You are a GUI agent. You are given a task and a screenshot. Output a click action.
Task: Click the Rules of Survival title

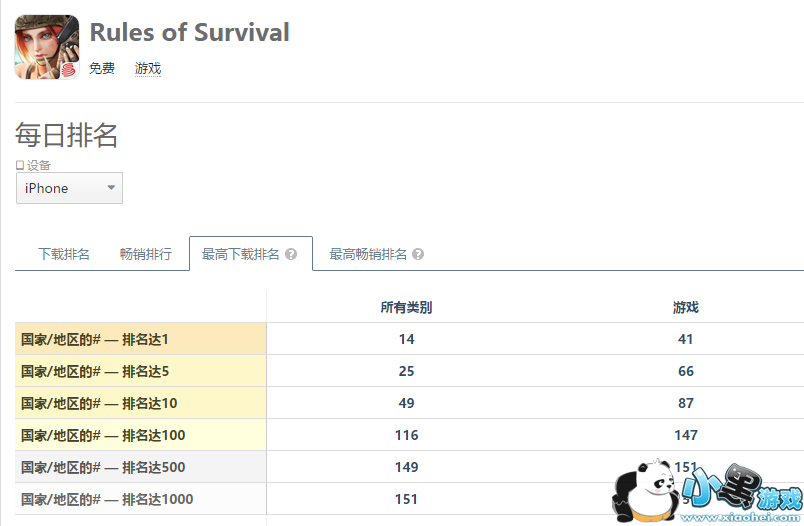click(x=190, y=32)
